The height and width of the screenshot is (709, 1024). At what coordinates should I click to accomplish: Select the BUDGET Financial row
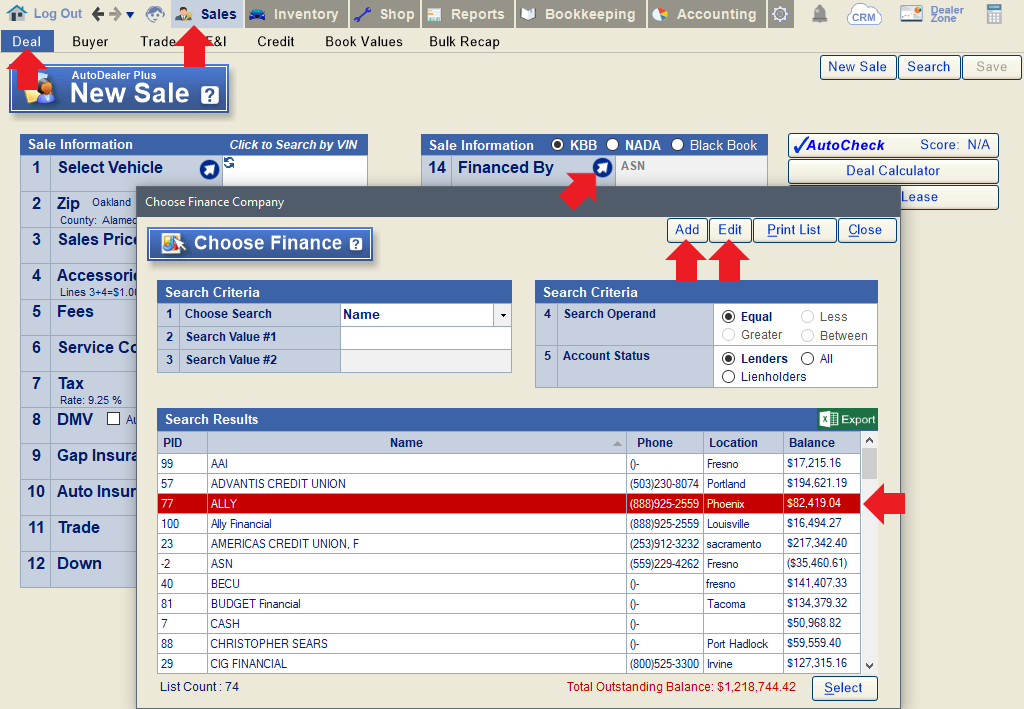pos(509,604)
